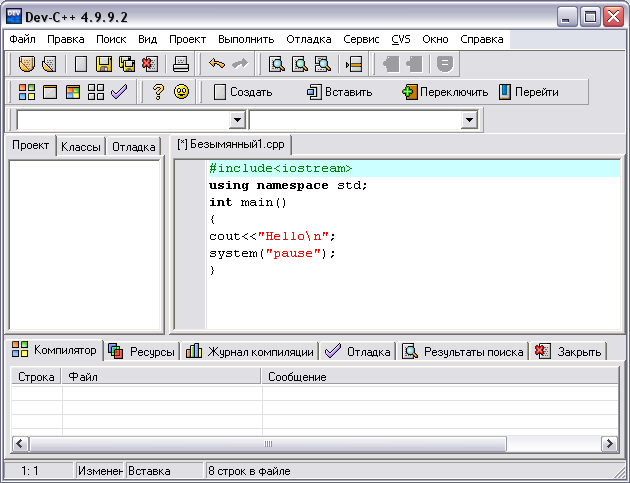This screenshot has width=630, height=483.
Task: Select the Безымянный1.cpp editor tab
Action: point(231,144)
